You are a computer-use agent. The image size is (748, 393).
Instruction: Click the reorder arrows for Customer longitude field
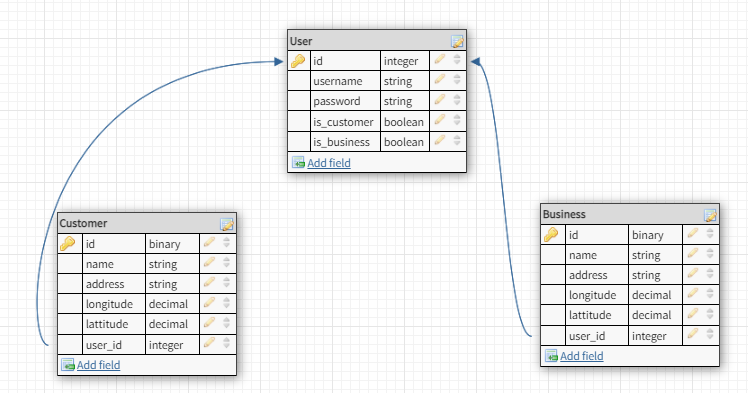(227, 302)
